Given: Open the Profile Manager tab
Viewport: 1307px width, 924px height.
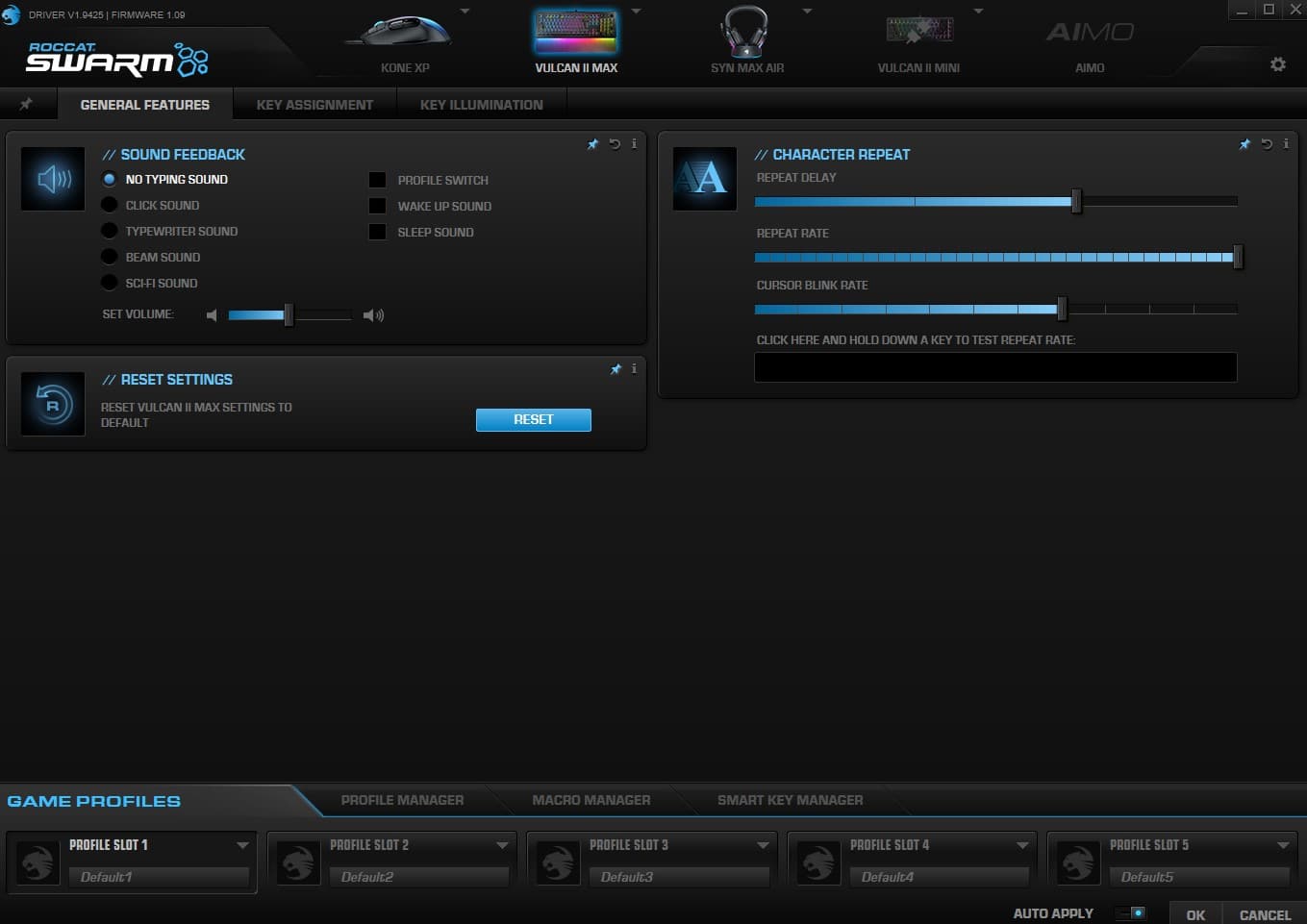Looking at the screenshot, I should (402, 800).
